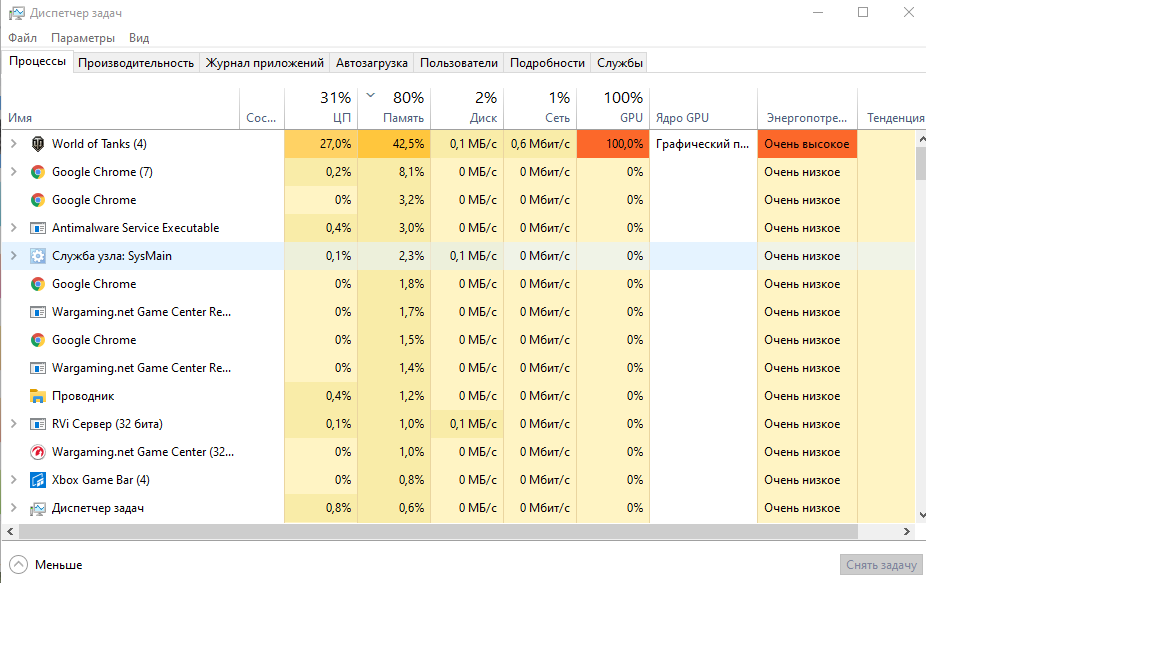The image size is (1152, 648).
Task: Click the Xbox Game Bar icon
Action: pos(38,480)
